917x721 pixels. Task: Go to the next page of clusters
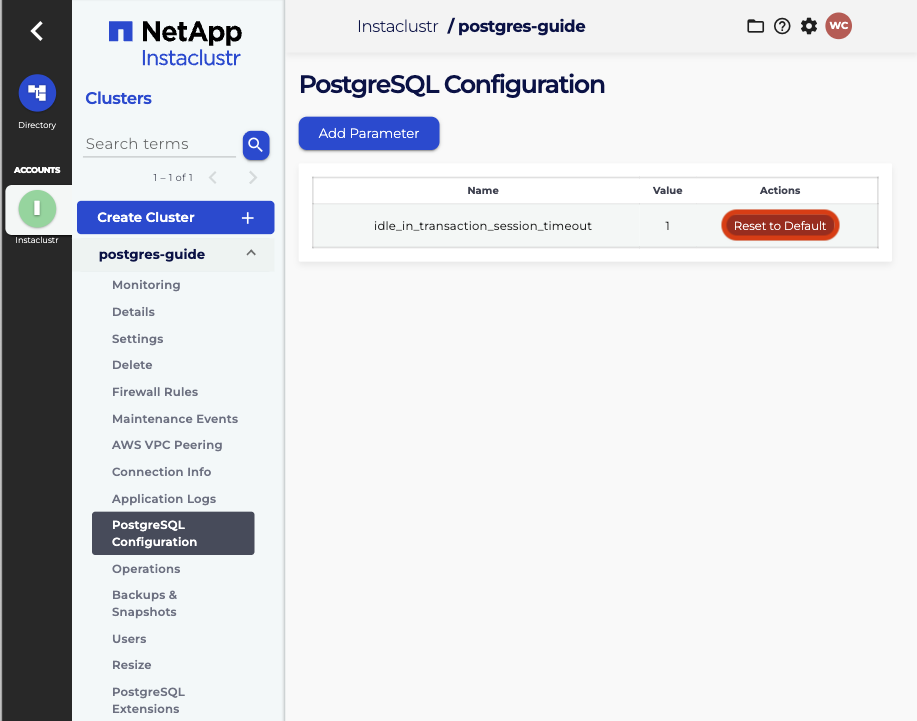(253, 178)
